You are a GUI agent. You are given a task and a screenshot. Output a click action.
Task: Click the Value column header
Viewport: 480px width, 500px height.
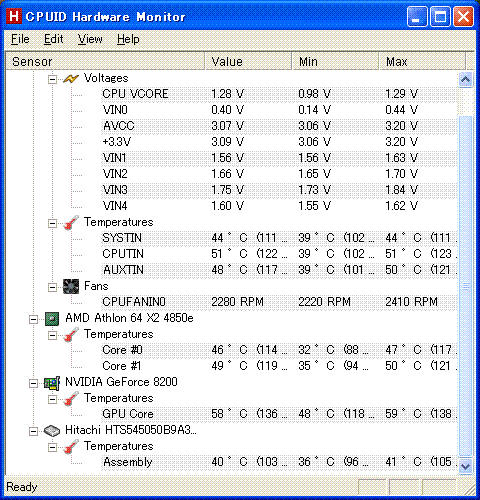(248, 61)
